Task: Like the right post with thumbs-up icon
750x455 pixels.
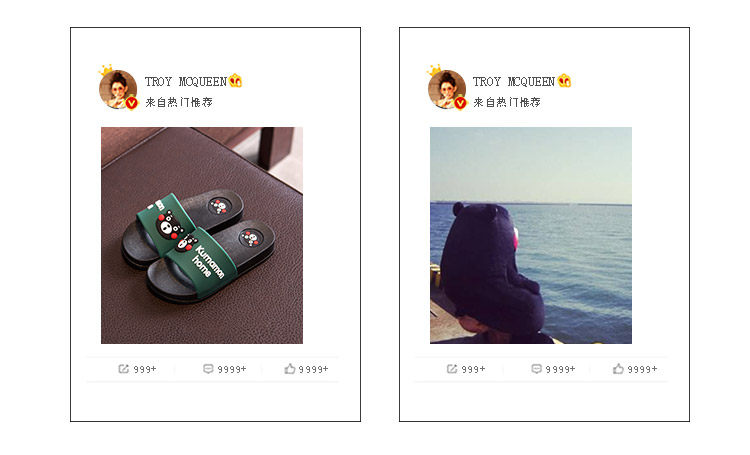Action: coord(618,368)
